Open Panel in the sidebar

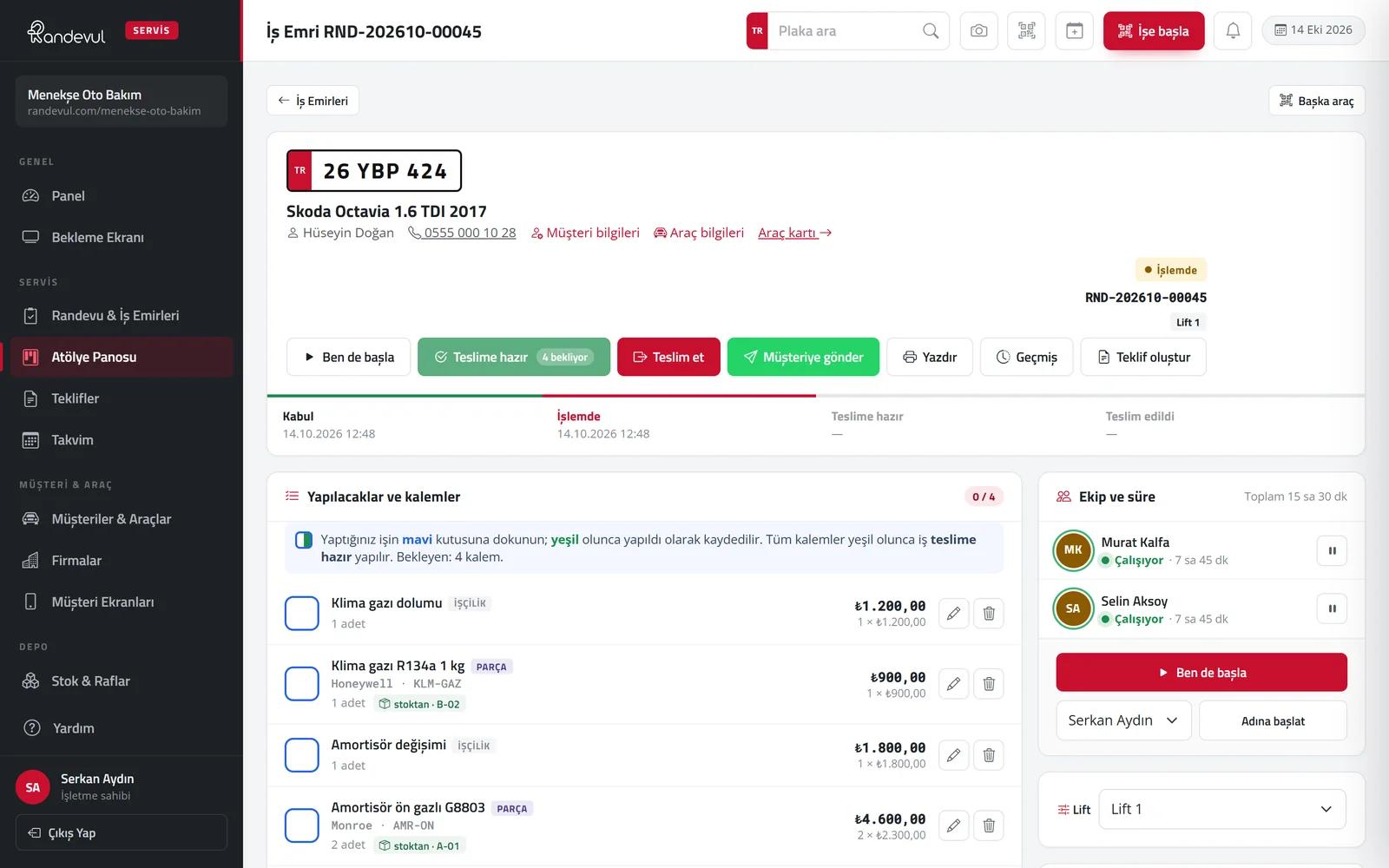point(122,196)
